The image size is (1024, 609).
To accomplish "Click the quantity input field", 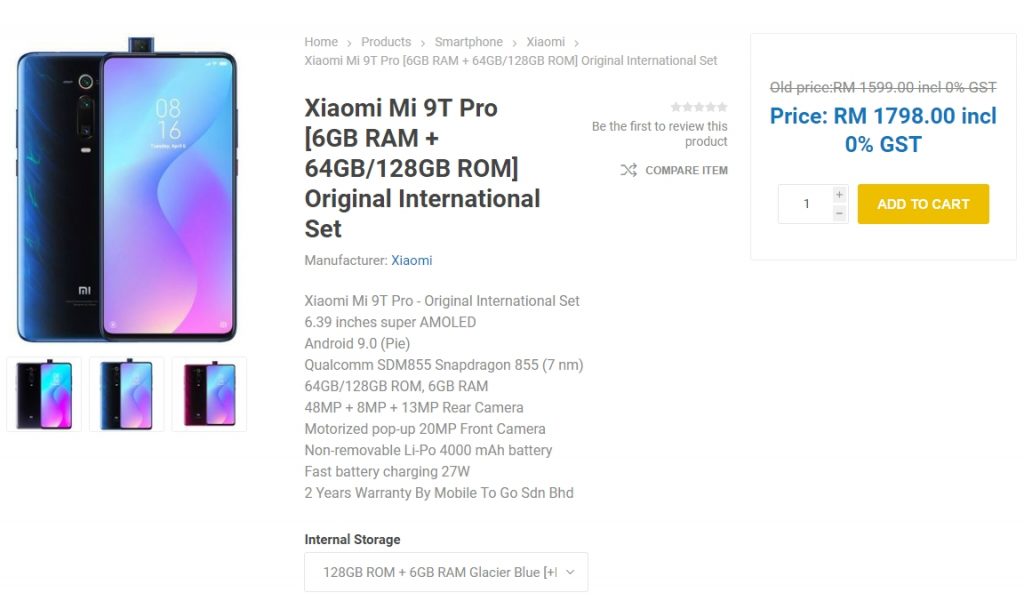I will coord(806,204).
